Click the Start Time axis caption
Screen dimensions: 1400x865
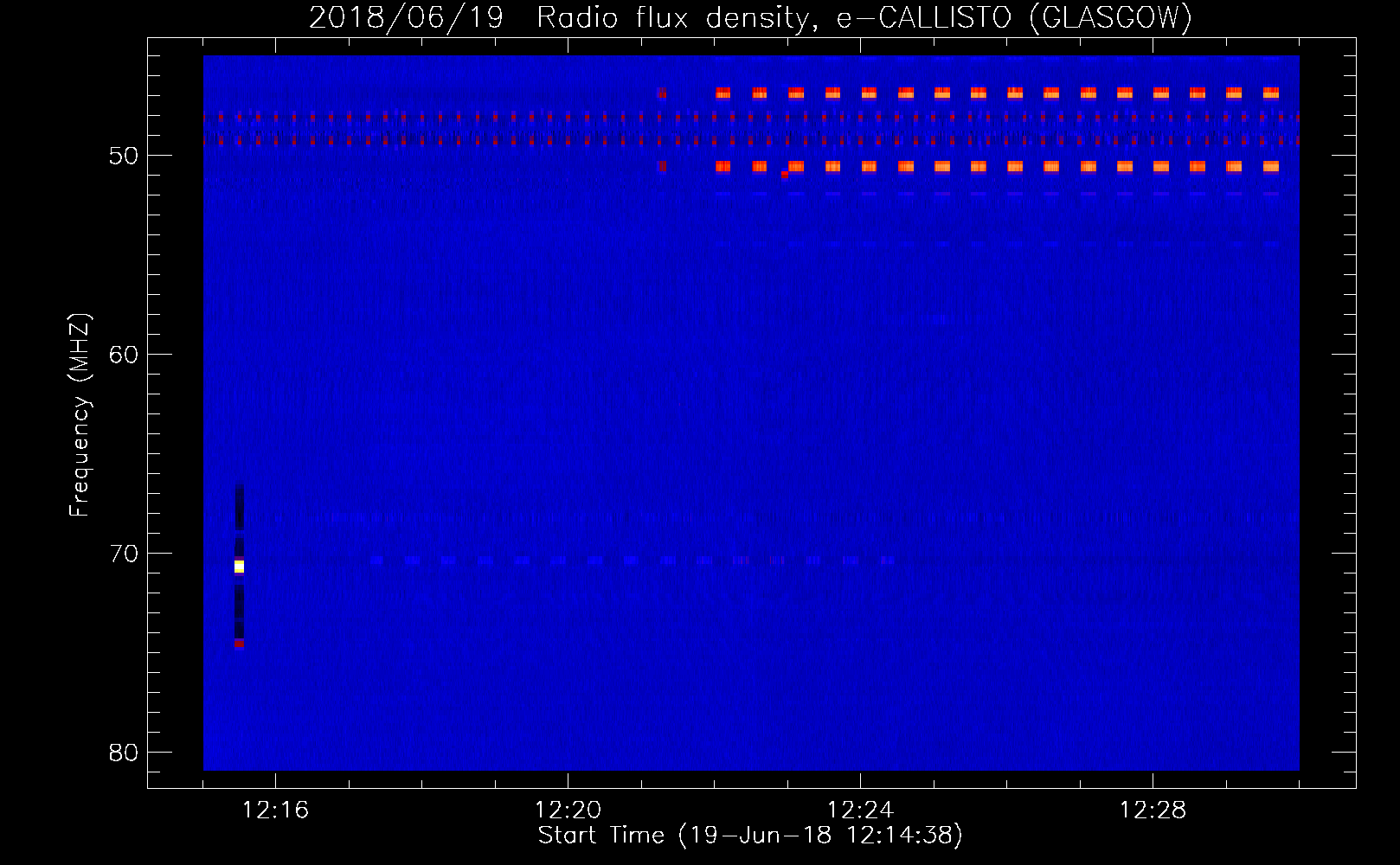click(x=750, y=835)
